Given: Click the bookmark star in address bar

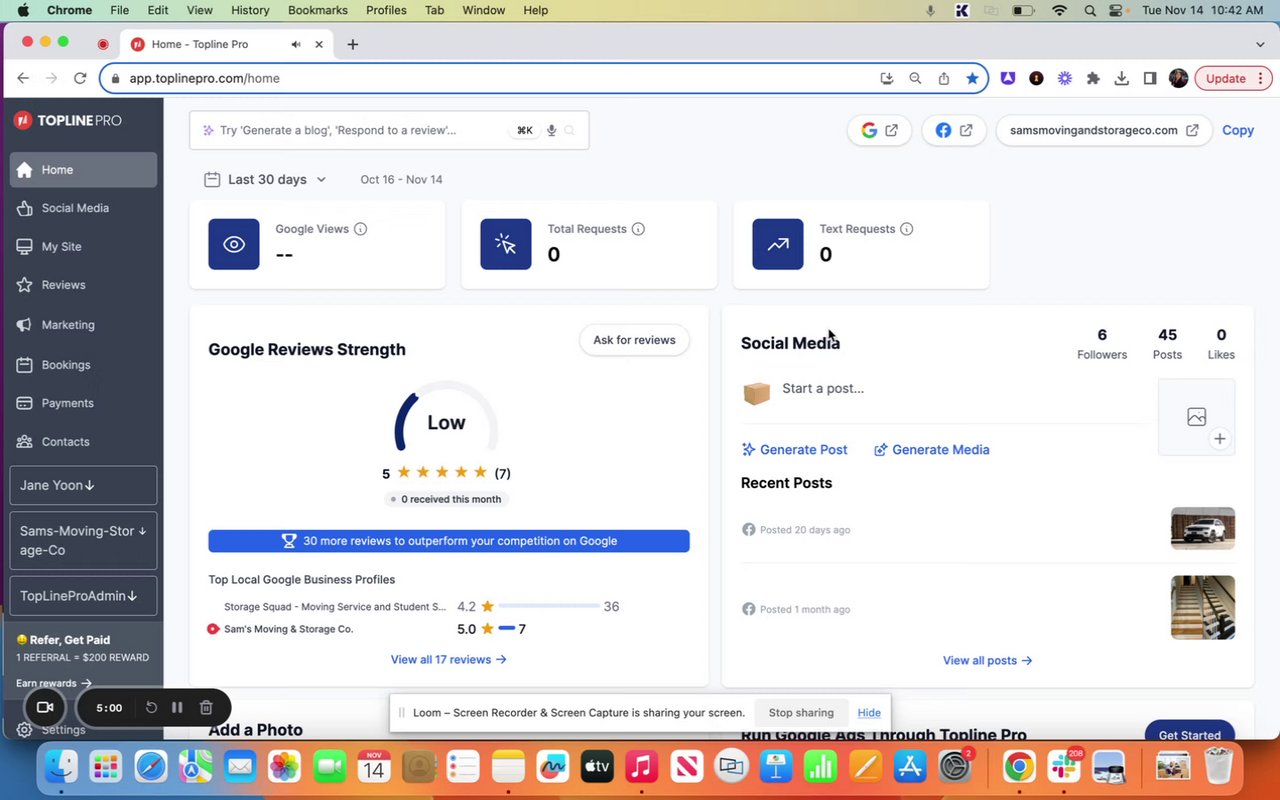Looking at the screenshot, I should click(972, 78).
